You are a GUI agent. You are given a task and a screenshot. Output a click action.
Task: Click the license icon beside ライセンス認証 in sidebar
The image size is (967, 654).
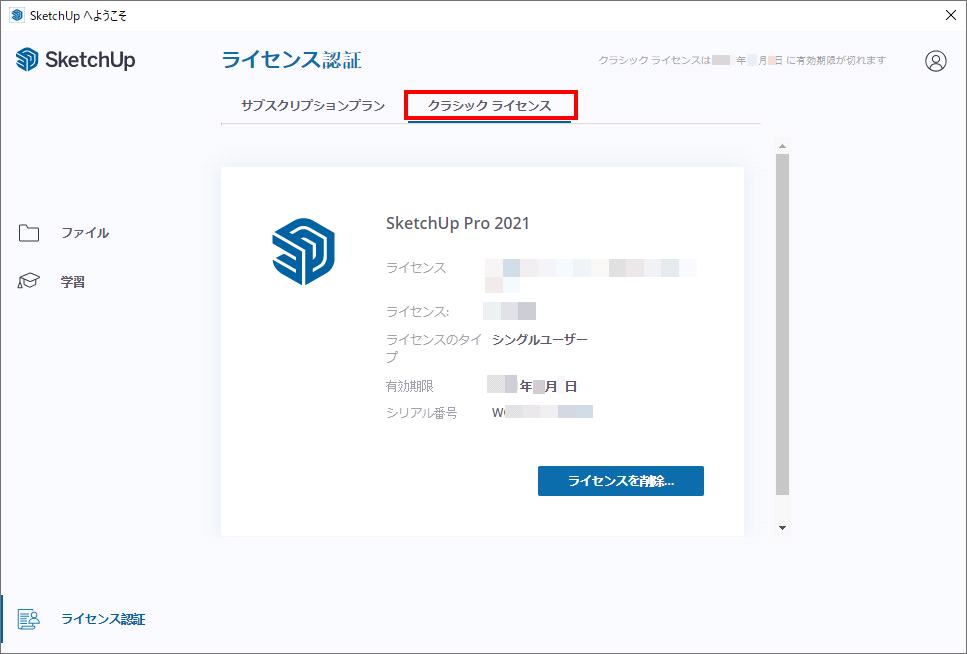coord(28,619)
